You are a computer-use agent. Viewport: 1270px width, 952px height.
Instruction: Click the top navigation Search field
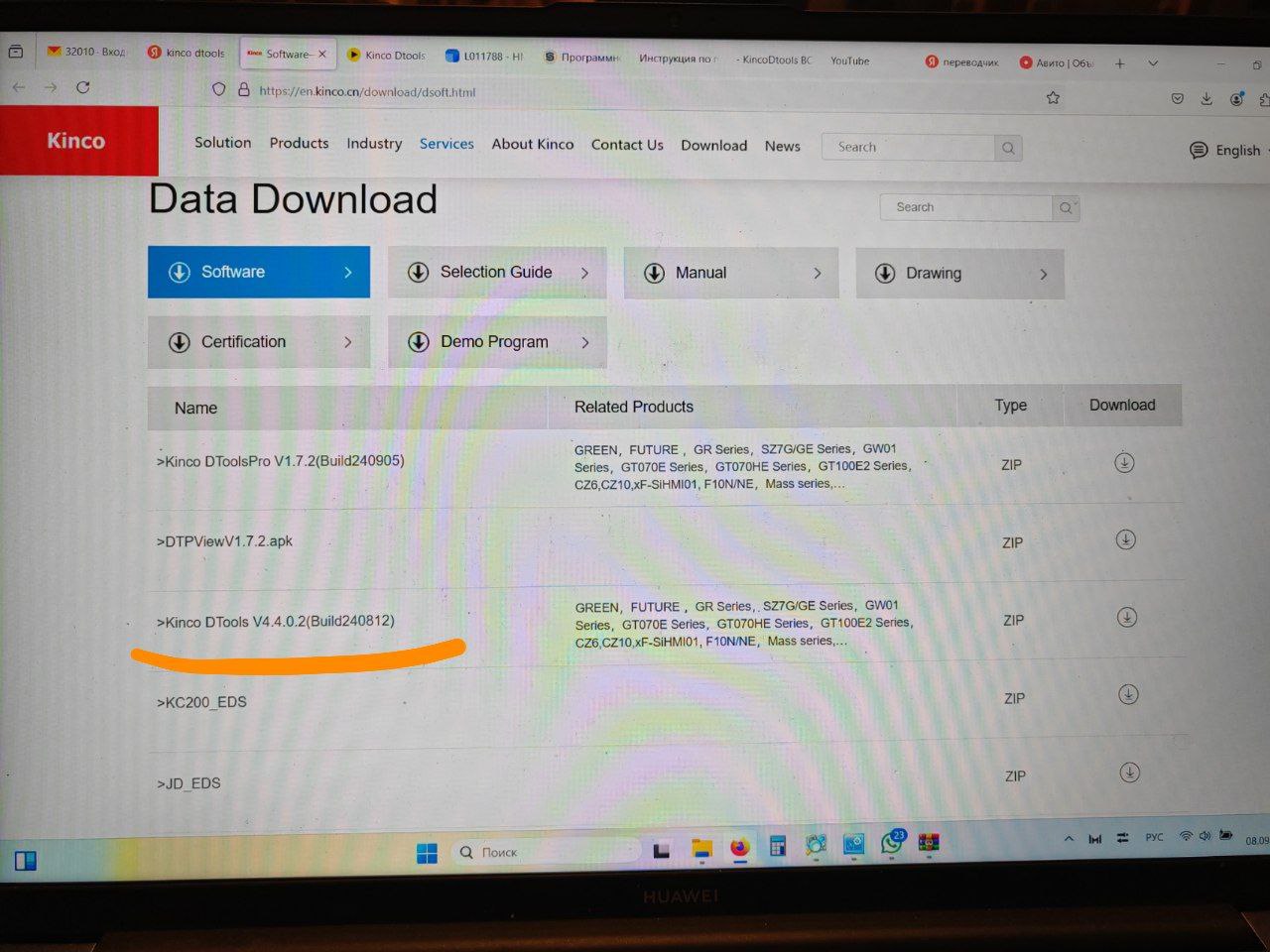pyautogui.click(x=908, y=148)
